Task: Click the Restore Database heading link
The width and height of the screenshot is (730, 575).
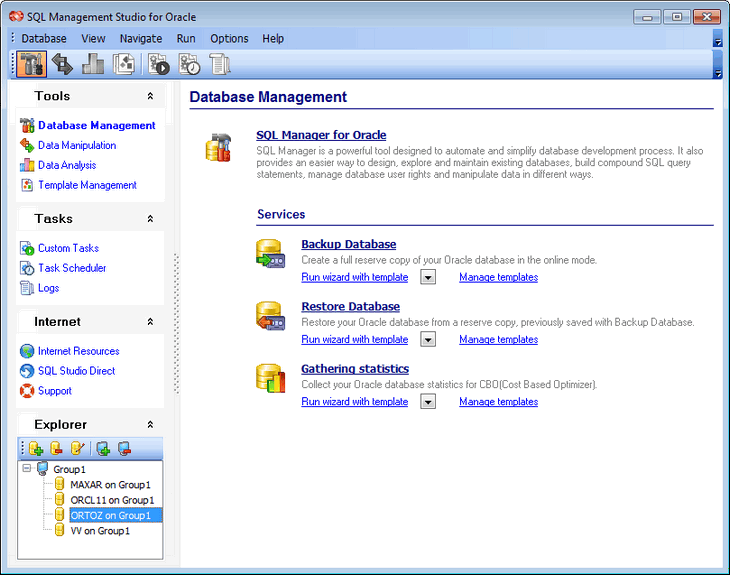Action: (351, 306)
